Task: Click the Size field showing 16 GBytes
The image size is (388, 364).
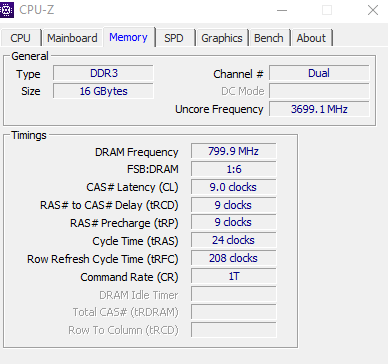Action: (103, 91)
